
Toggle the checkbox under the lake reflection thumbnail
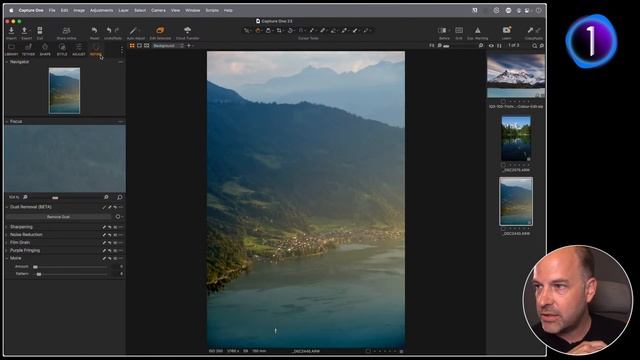[x=503, y=165]
